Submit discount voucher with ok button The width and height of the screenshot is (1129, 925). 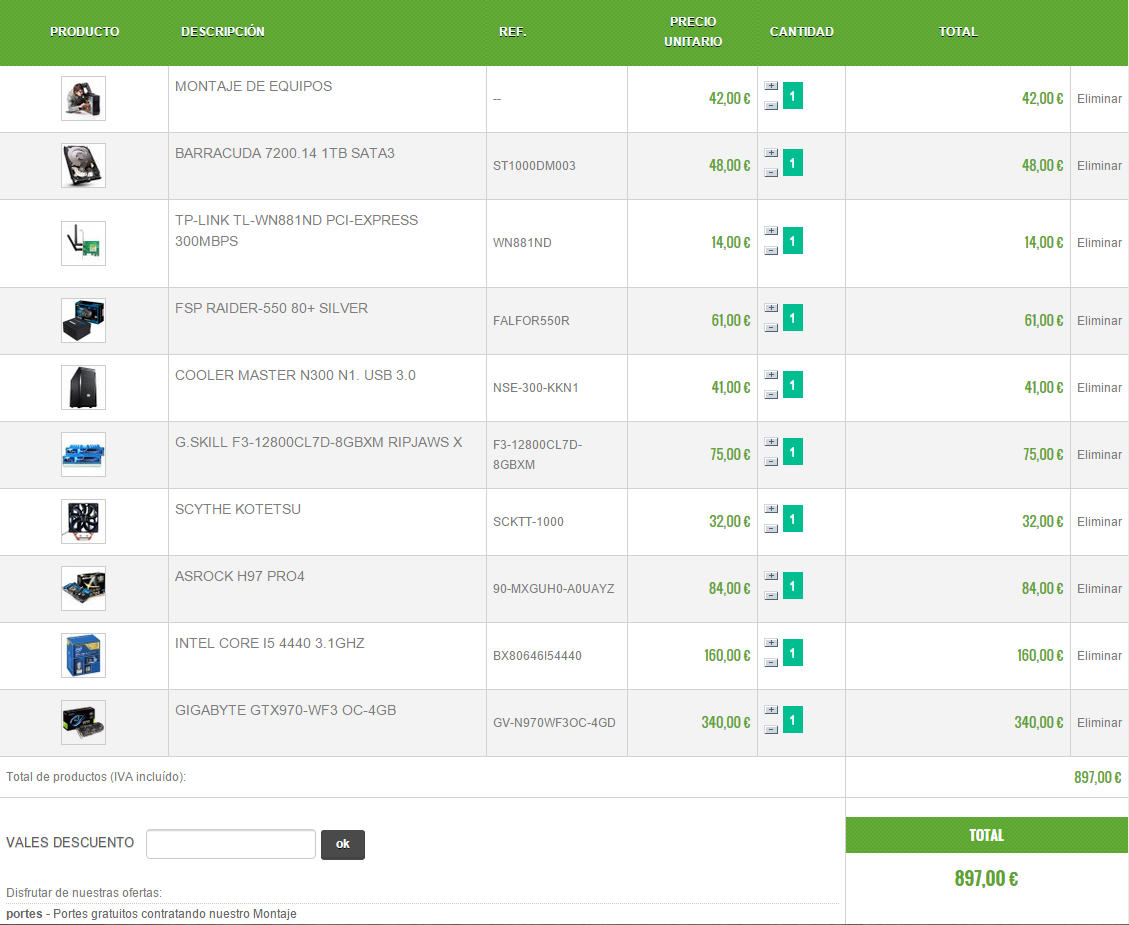click(x=343, y=844)
